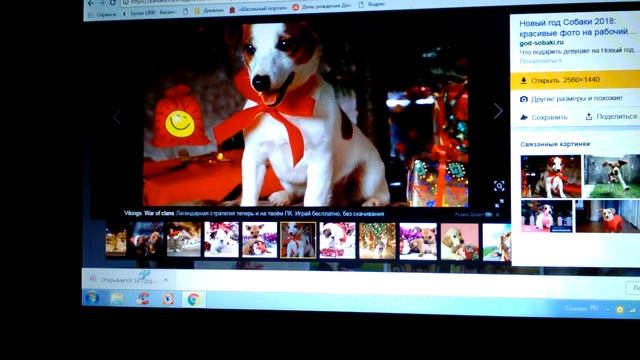The width and height of the screenshot is (640, 360).
Task: Select highlighted strip thumbnail of dog with bow
Action: 298,240
